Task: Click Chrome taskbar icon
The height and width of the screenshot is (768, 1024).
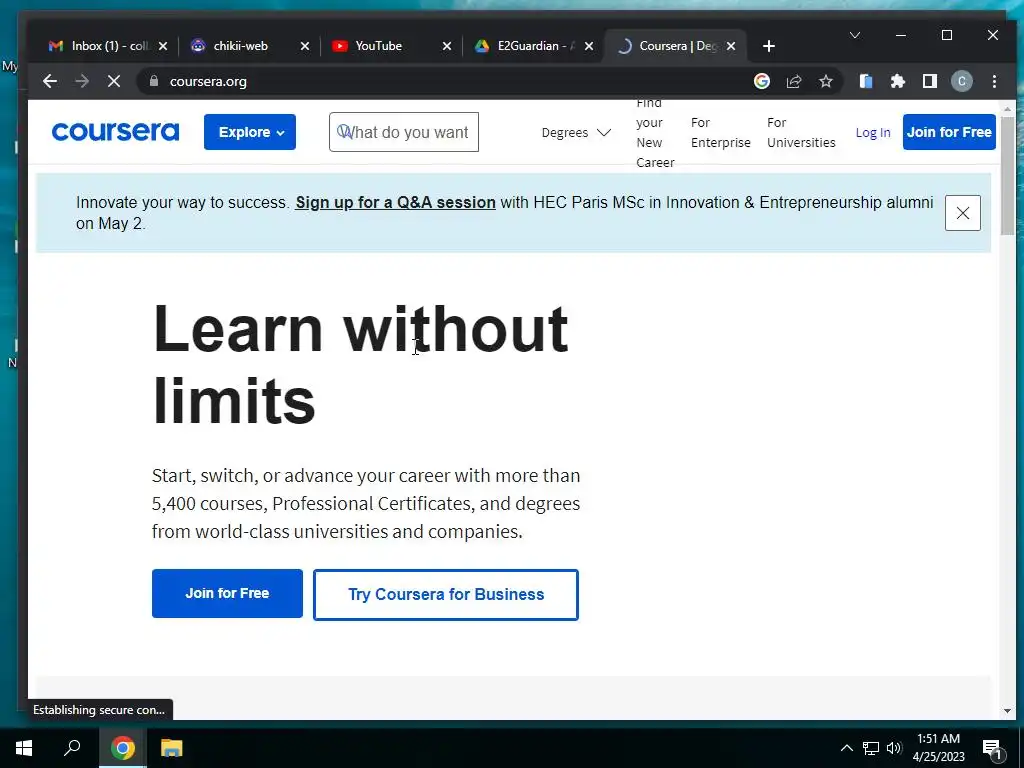Action: click(x=123, y=748)
